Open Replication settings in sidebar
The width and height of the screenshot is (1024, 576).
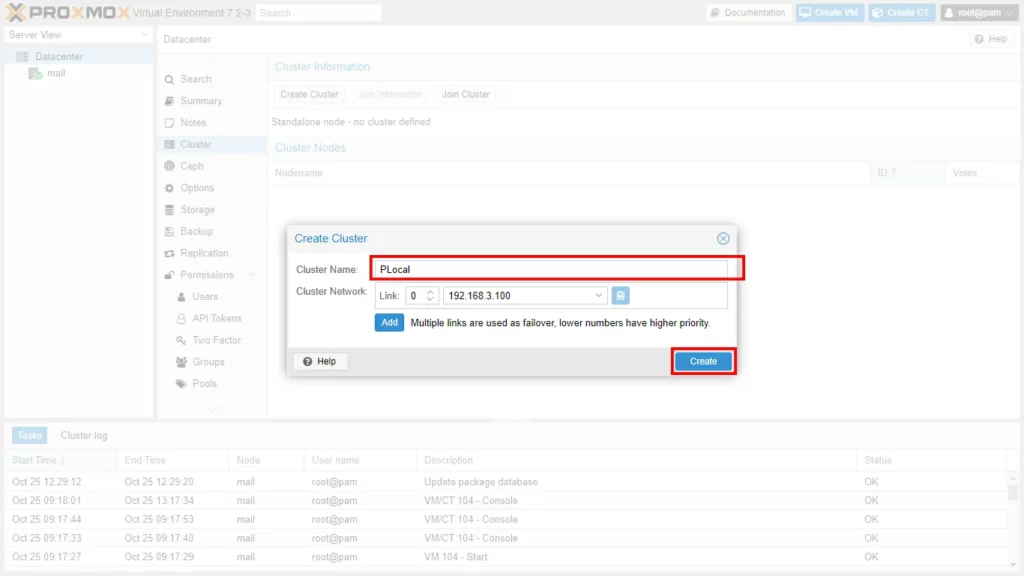(x=204, y=253)
